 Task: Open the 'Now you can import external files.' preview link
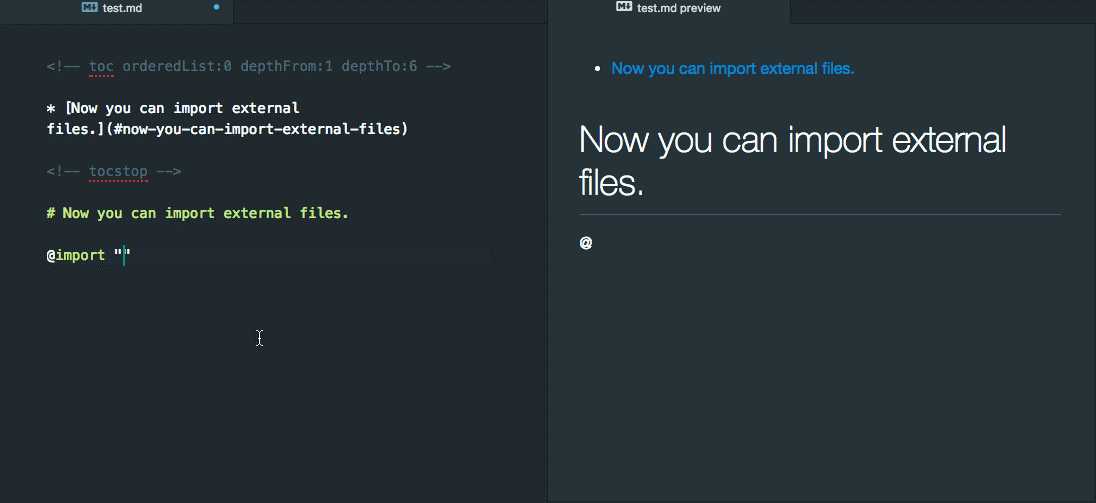pos(733,68)
